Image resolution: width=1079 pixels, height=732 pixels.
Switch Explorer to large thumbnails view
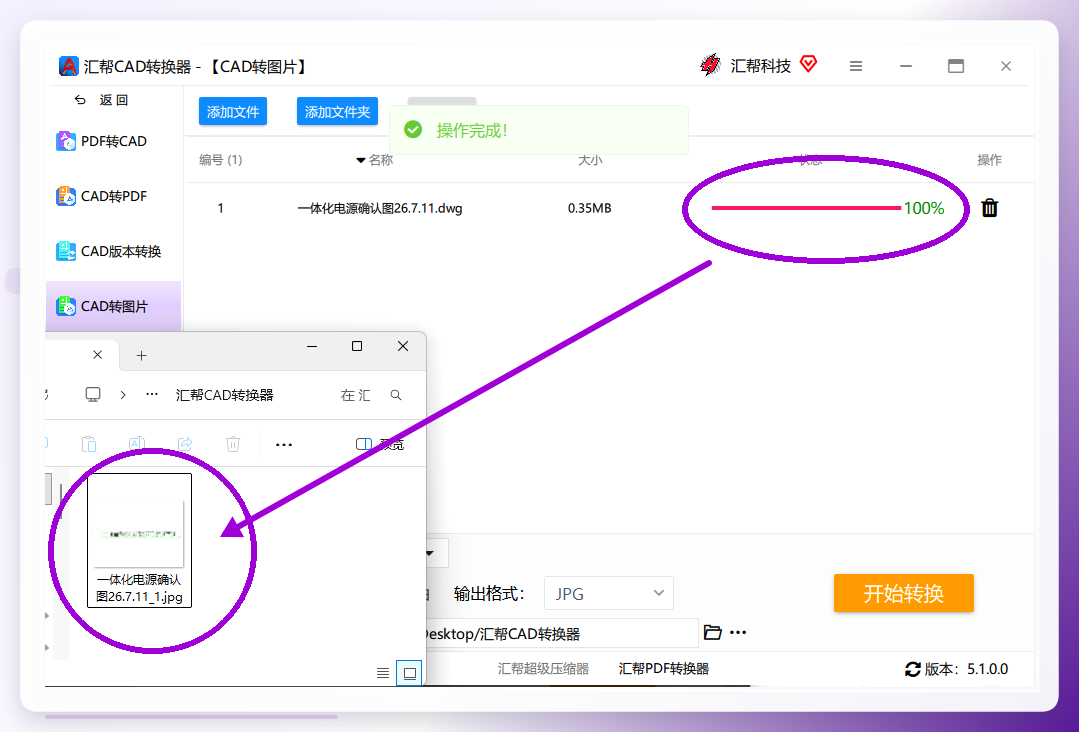pos(409,673)
